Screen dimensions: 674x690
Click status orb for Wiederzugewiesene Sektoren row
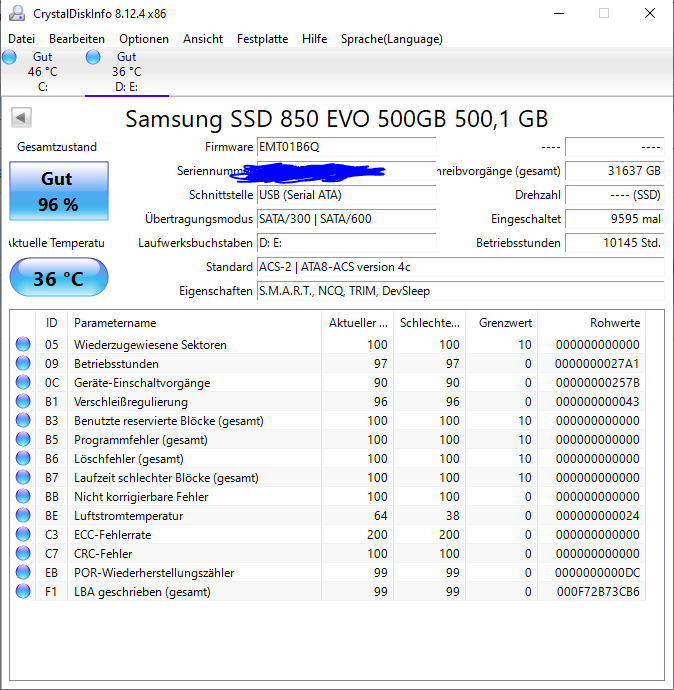[23, 344]
